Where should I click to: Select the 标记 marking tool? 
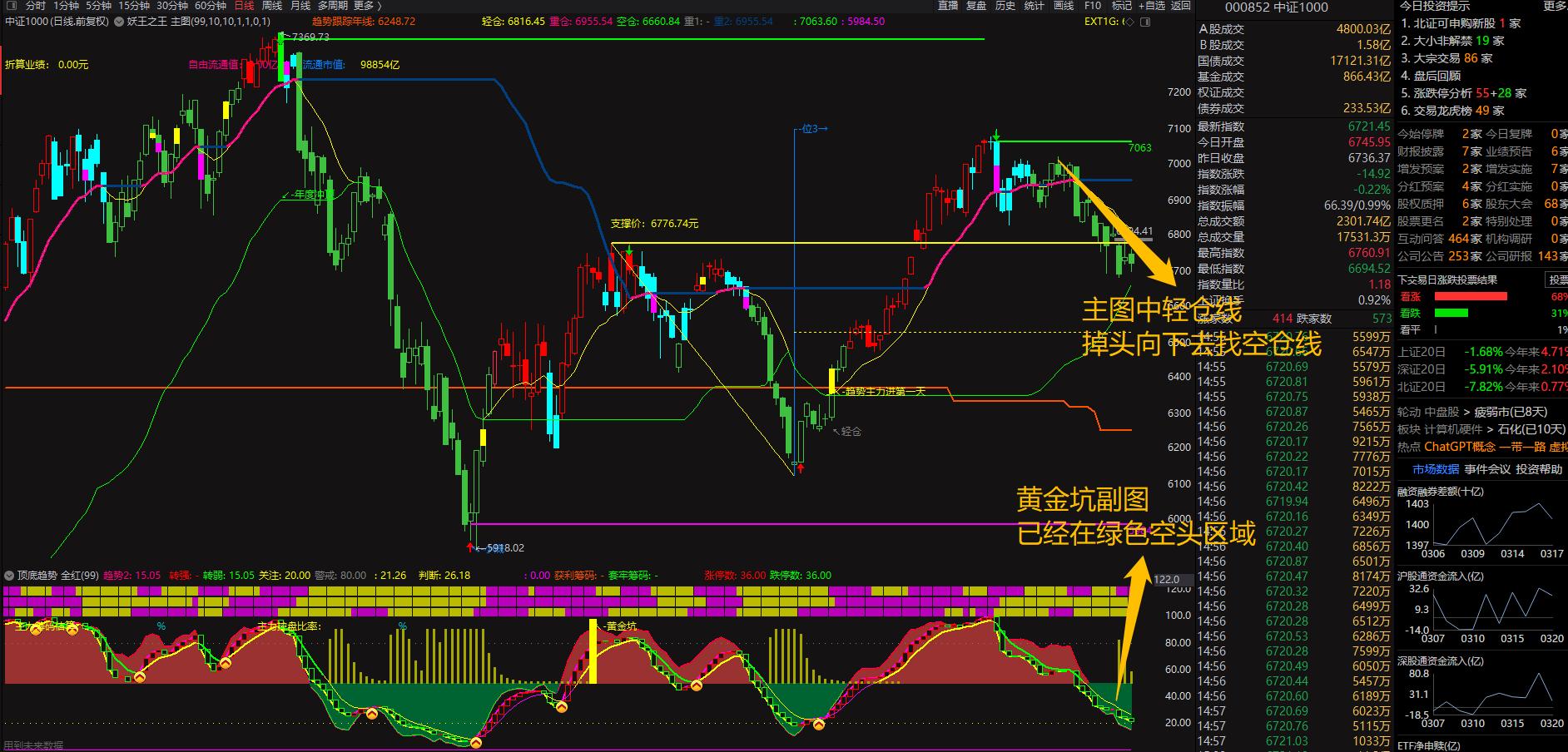coord(1122,6)
